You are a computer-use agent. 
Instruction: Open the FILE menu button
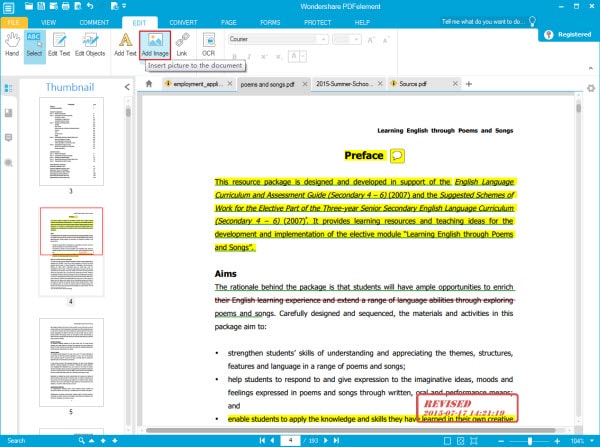(x=13, y=23)
